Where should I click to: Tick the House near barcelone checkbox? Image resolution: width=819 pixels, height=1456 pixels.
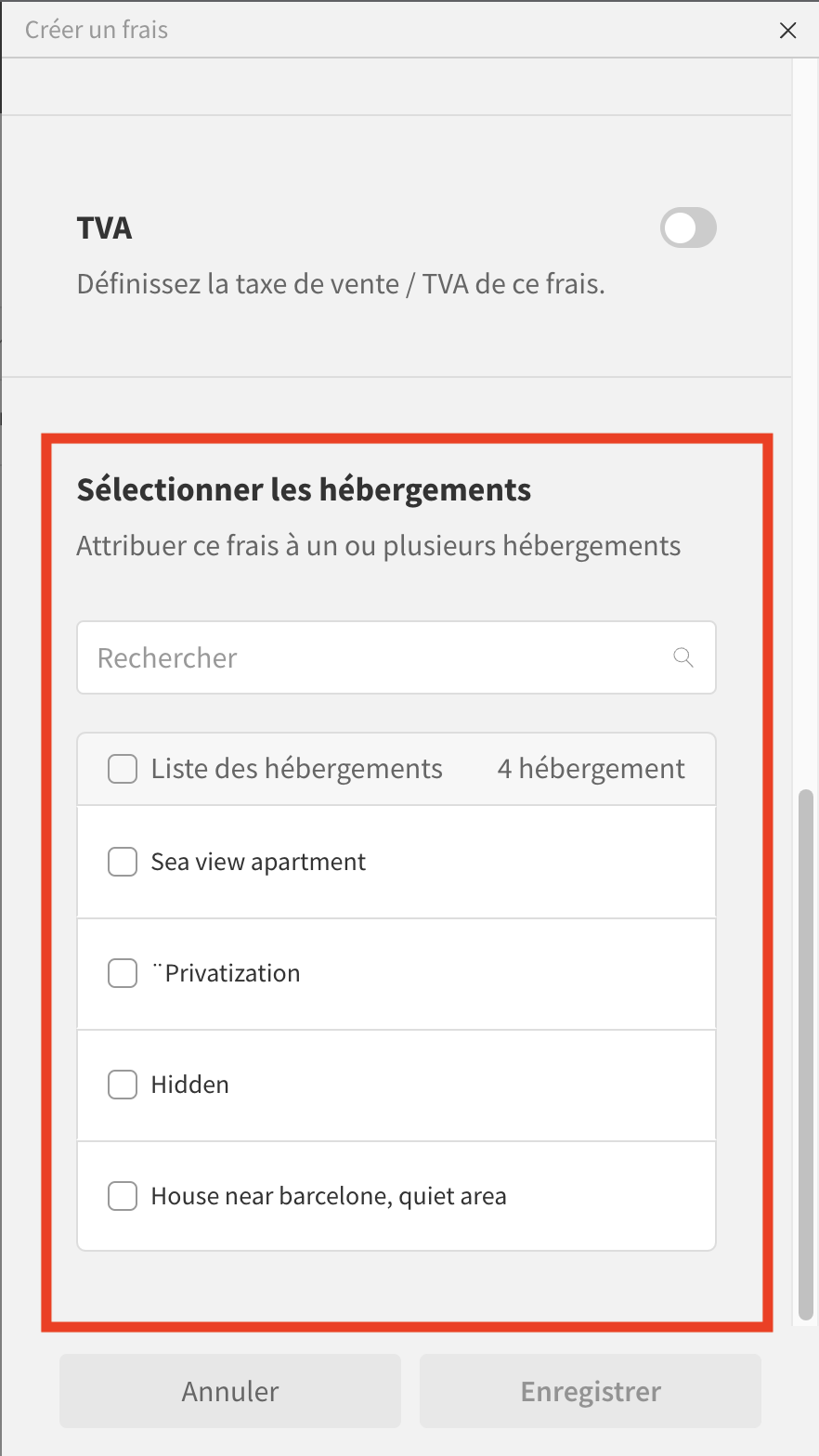pos(123,1196)
